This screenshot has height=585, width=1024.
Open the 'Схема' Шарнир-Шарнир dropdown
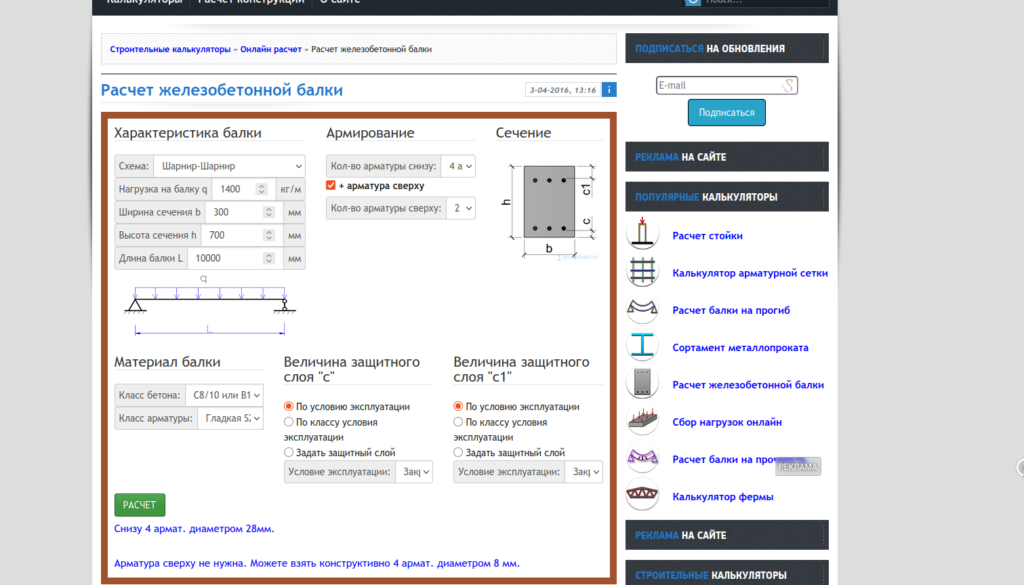[x=228, y=166]
